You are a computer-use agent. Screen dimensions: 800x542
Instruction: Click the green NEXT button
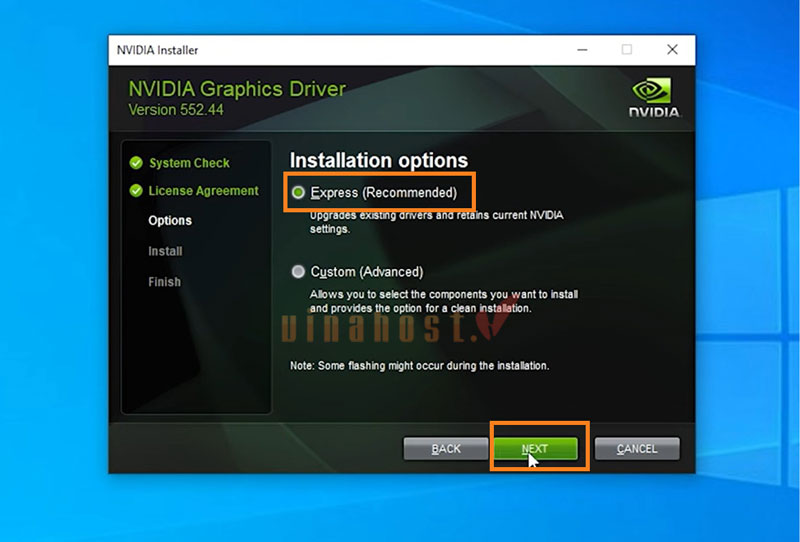point(536,449)
